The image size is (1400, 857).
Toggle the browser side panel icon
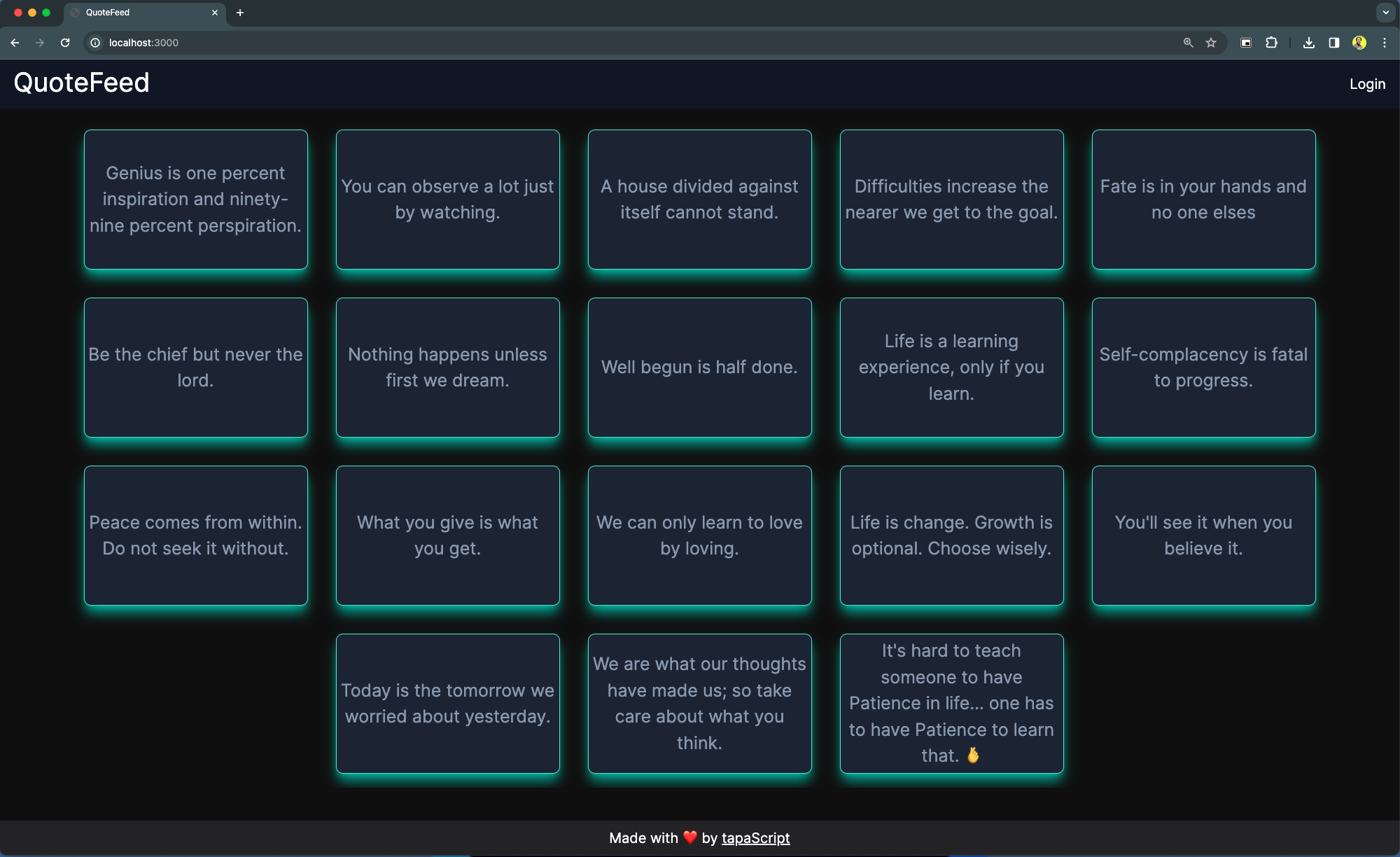coord(1333,43)
